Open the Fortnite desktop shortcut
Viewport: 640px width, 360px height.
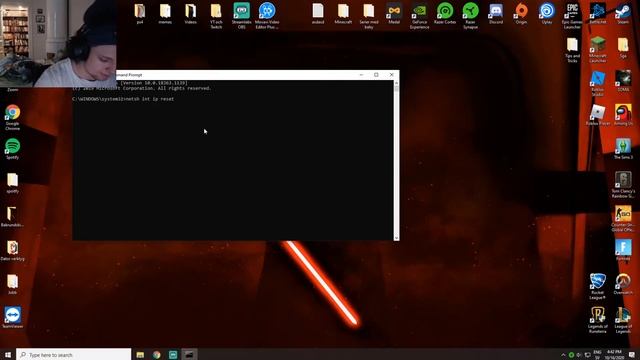[623, 250]
